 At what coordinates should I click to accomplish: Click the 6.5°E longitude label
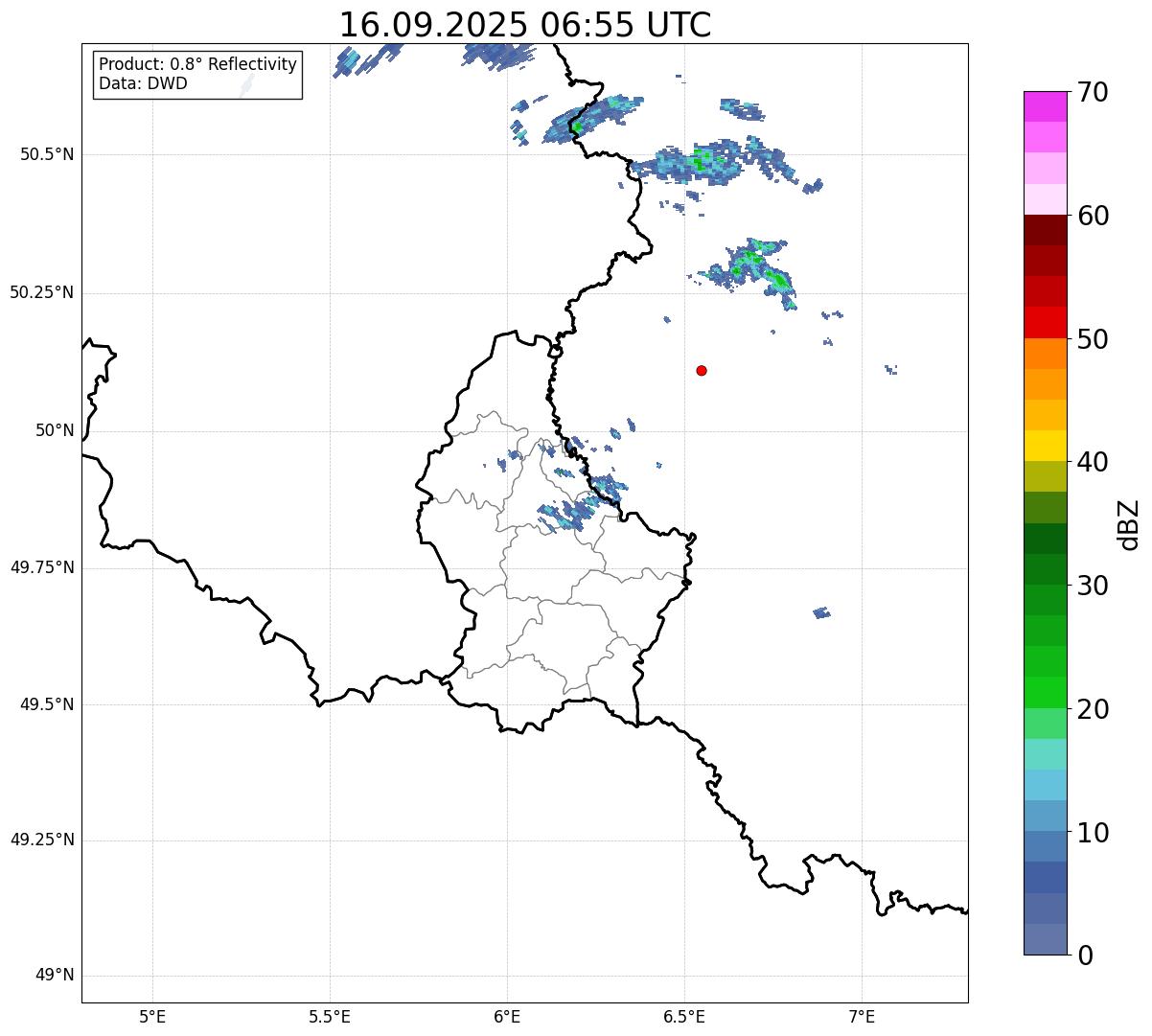pos(684,1016)
